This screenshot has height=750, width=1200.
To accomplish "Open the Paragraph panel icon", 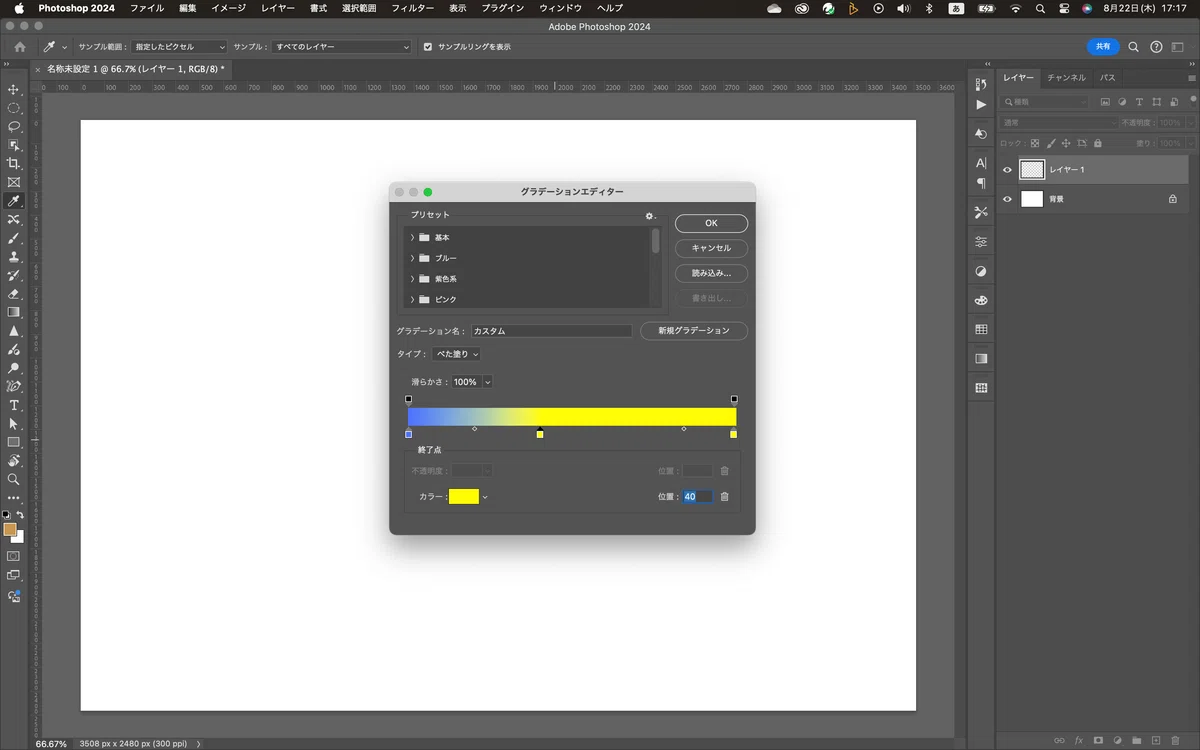I will [x=981, y=183].
